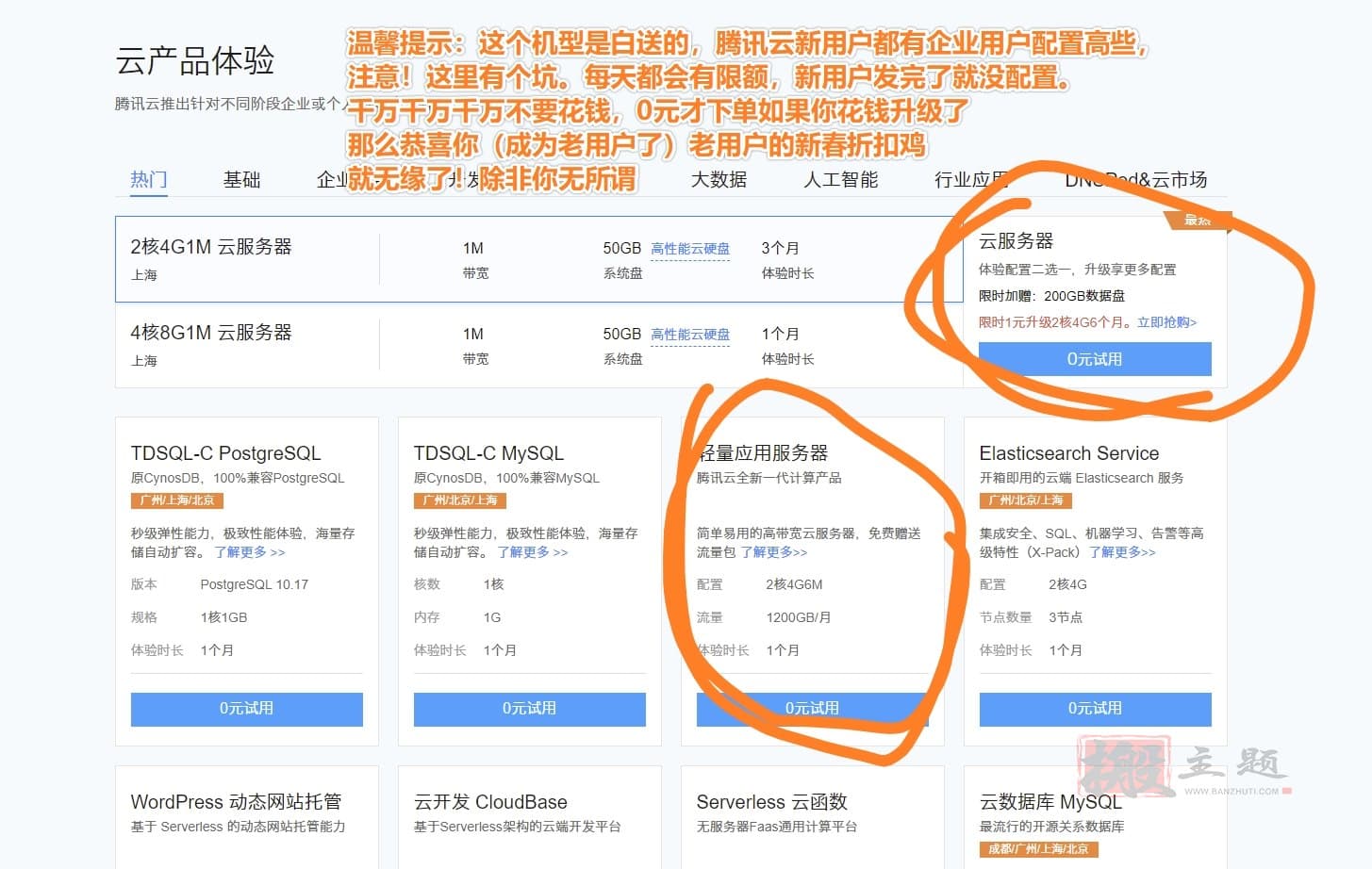
Task: Select the 大数据 tab
Action: click(x=719, y=179)
